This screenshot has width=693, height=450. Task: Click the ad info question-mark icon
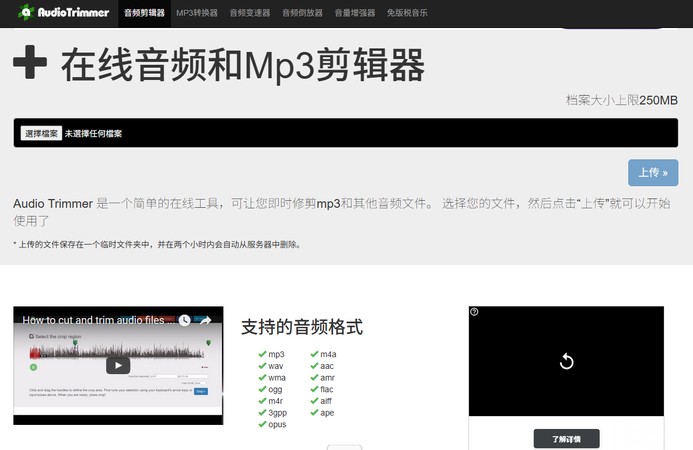(474, 312)
